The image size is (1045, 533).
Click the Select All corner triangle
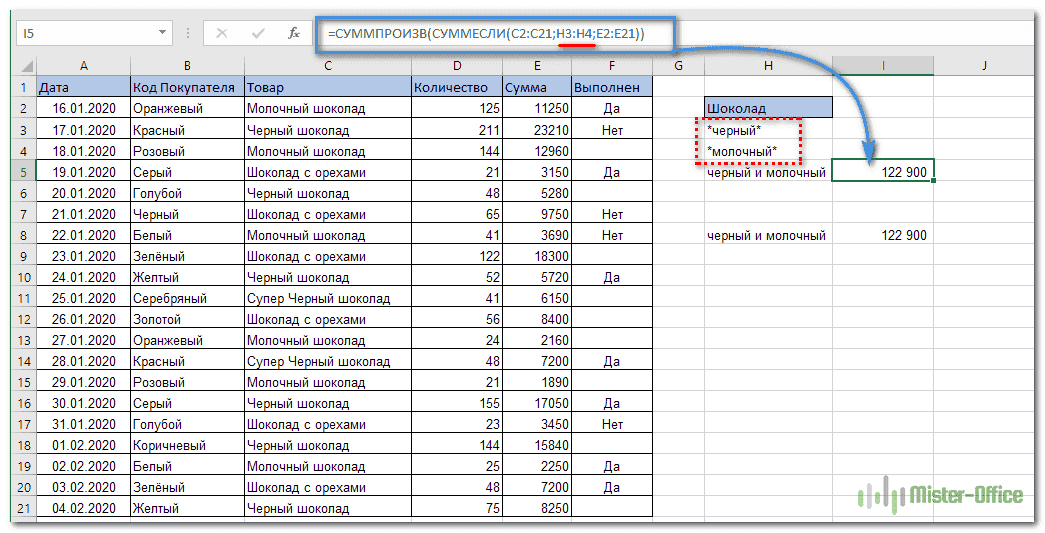click(25, 67)
